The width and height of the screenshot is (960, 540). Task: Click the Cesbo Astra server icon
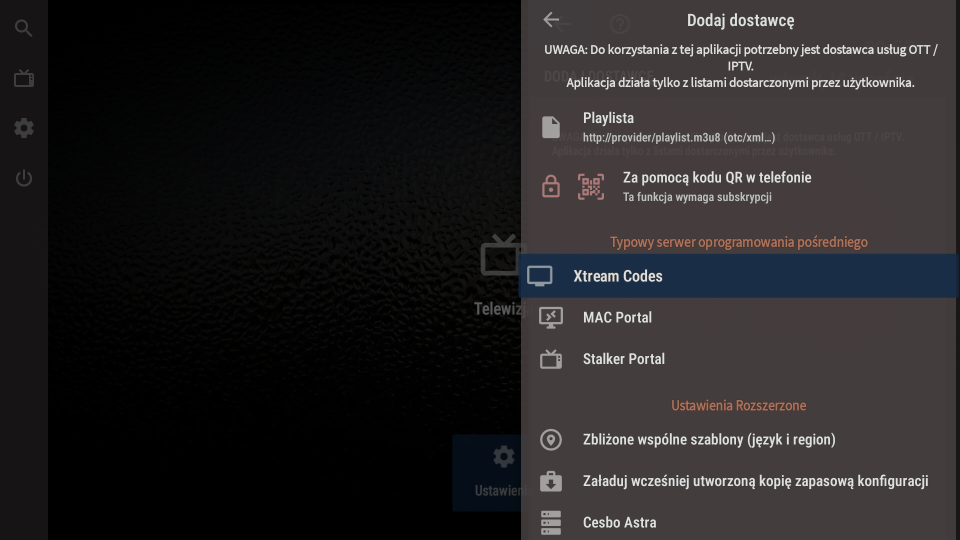pyautogui.click(x=551, y=522)
